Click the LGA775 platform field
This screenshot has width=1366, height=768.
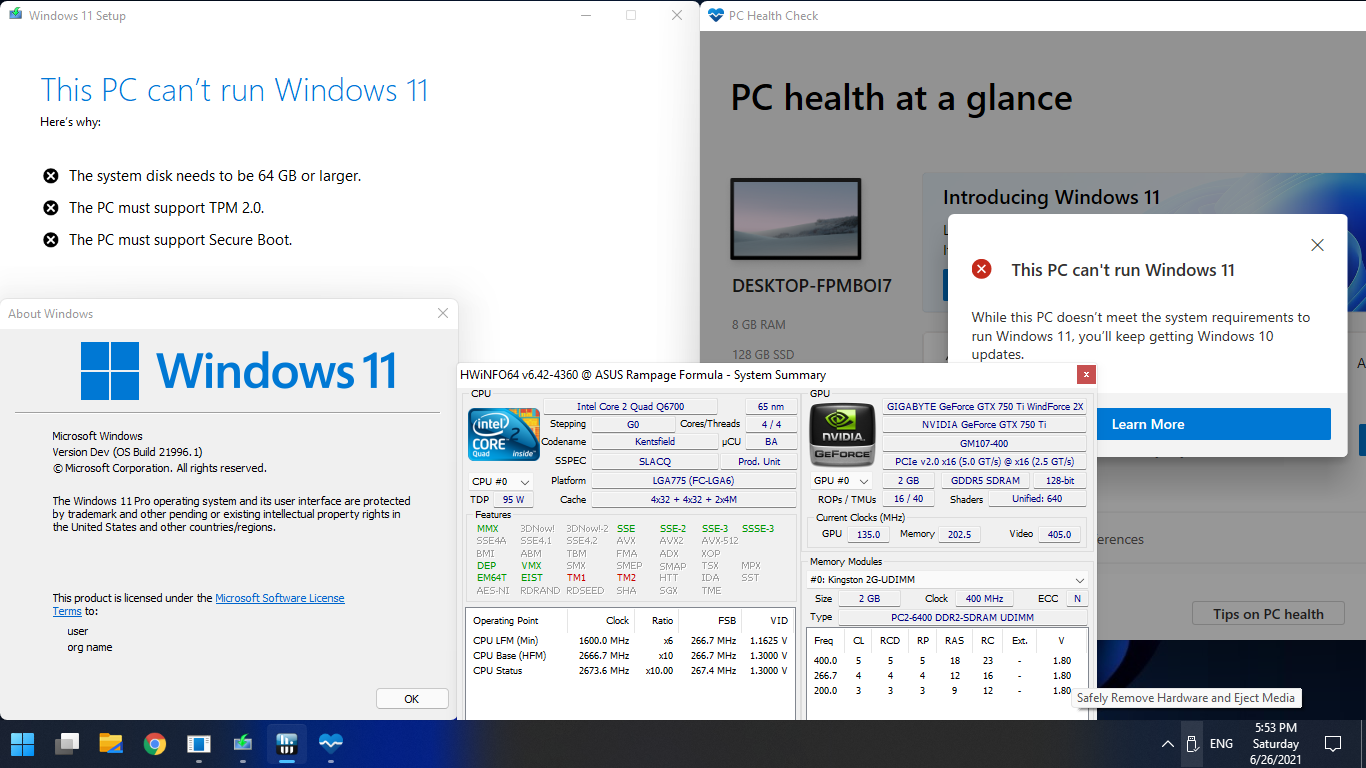(x=692, y=481)
